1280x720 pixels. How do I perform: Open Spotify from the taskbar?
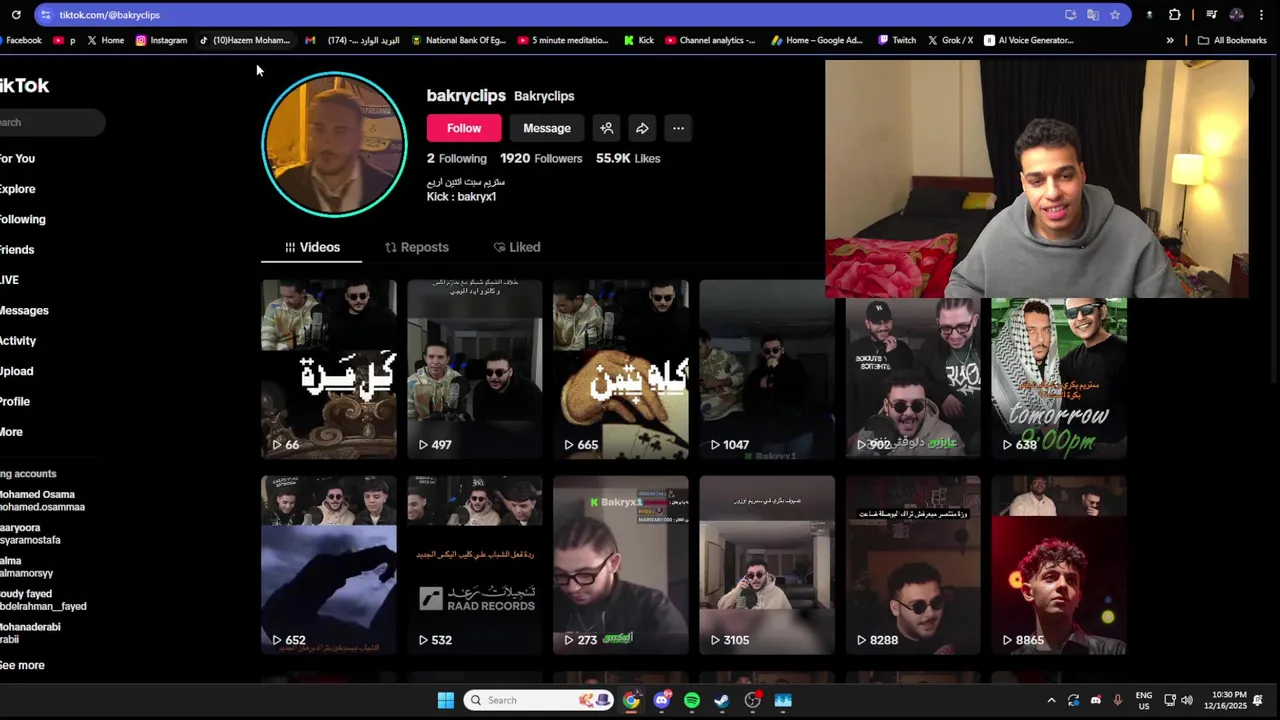692,700
